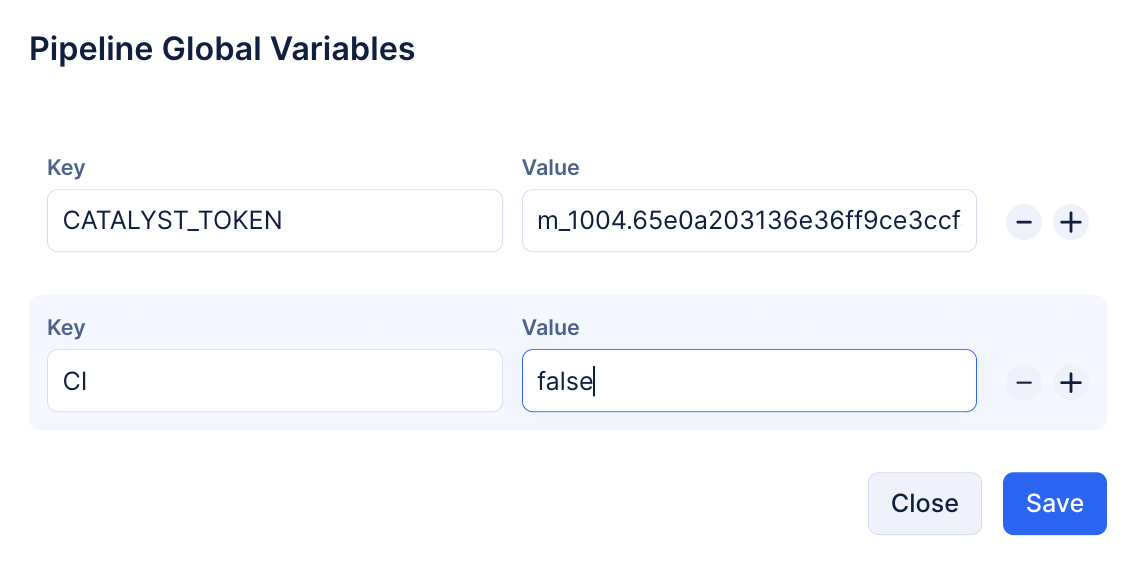The image size is (1140, 563).
Task: Click the token value field starting m_1004
Action: 748,221
